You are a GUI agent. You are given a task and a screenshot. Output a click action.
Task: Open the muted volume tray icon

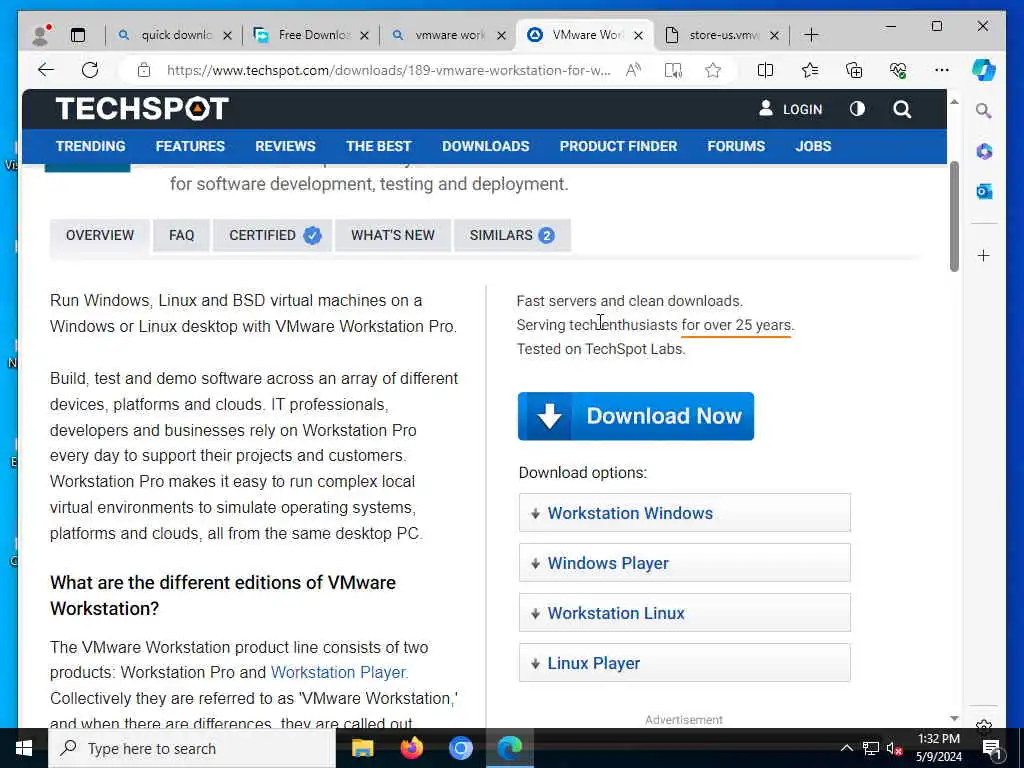pos(894,748)
